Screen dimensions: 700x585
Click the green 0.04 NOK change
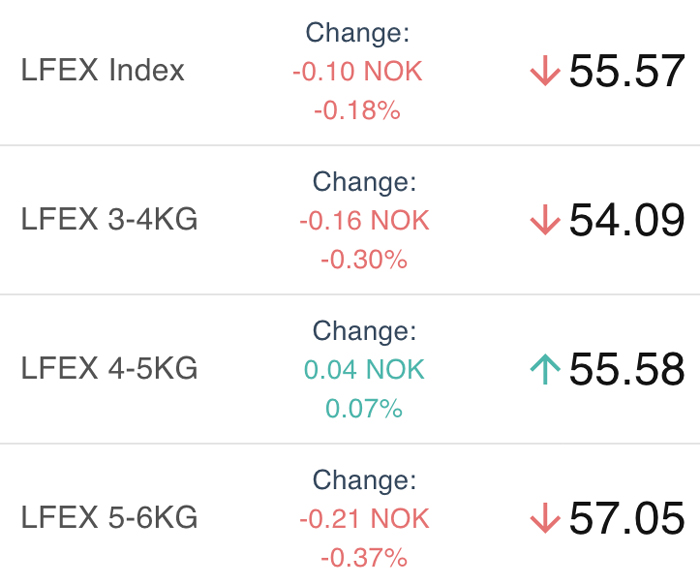(364, 370)
